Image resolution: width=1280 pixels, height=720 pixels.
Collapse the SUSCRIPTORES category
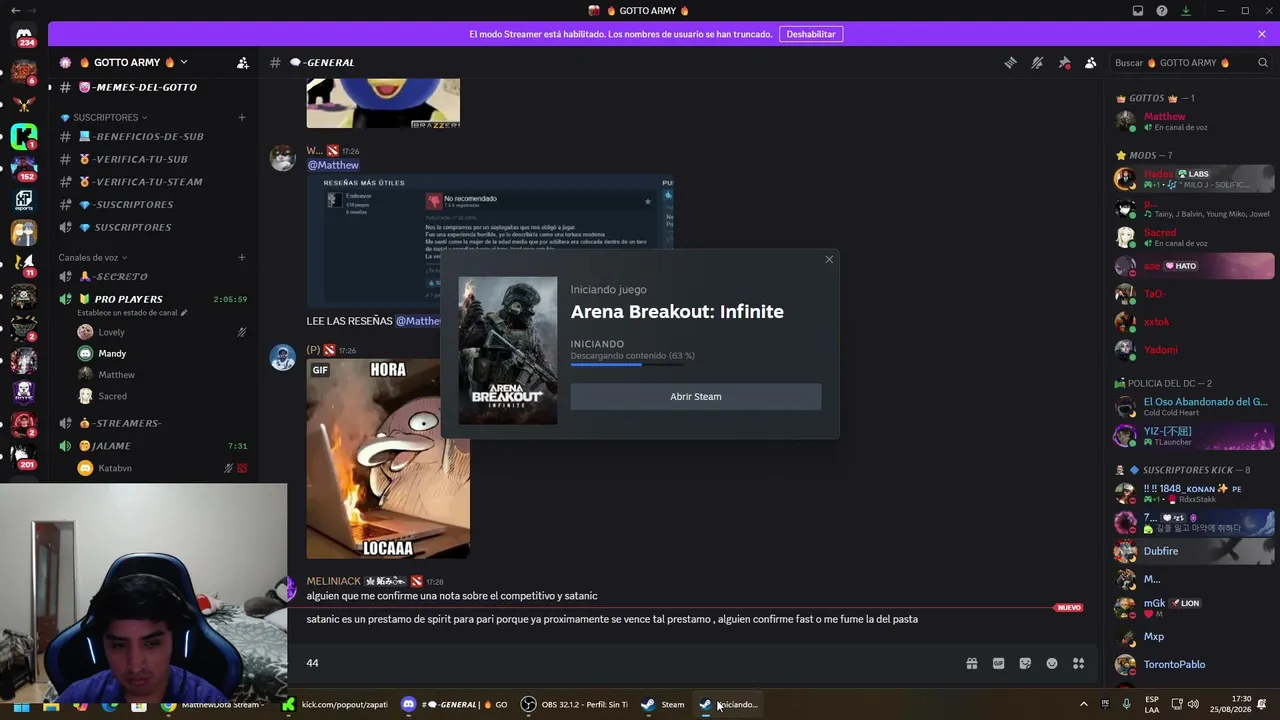tap(104, 117)
